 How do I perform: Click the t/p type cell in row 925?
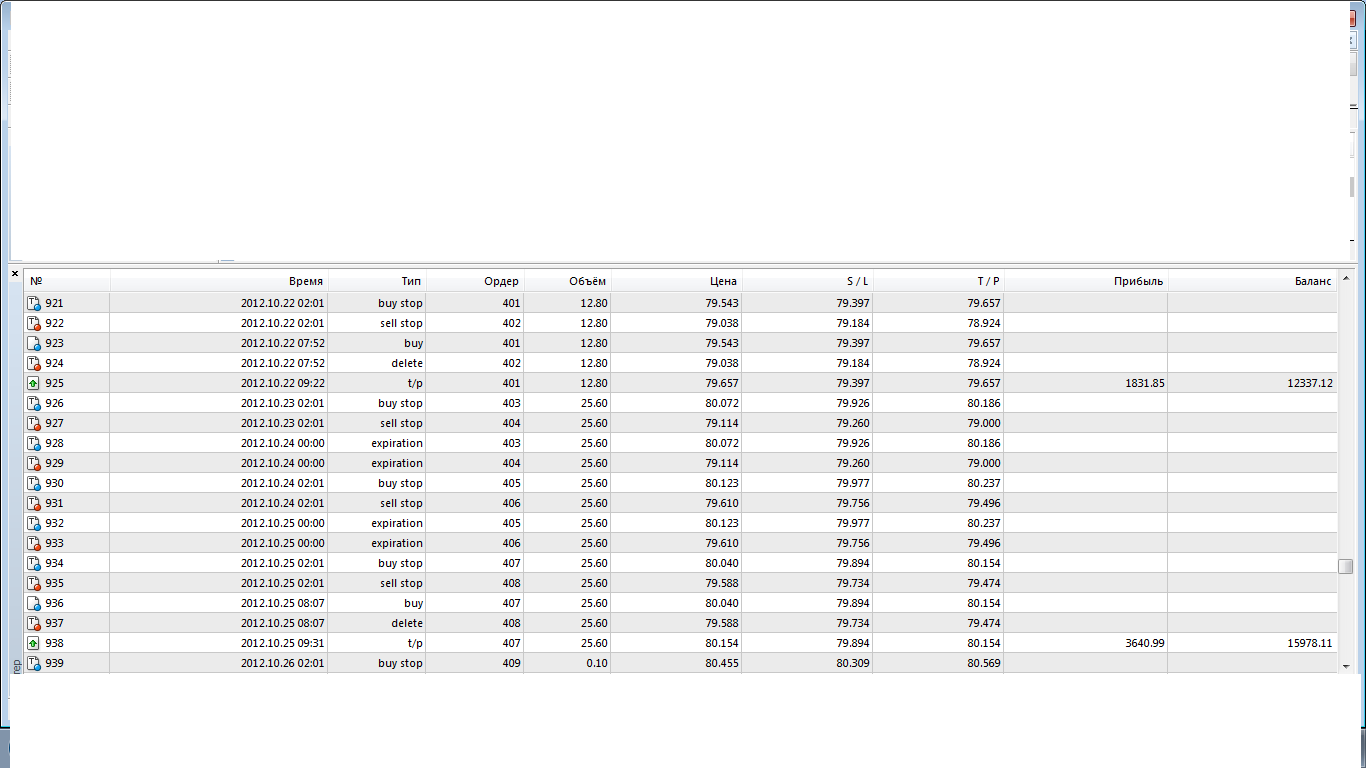(x=377, y=383)
